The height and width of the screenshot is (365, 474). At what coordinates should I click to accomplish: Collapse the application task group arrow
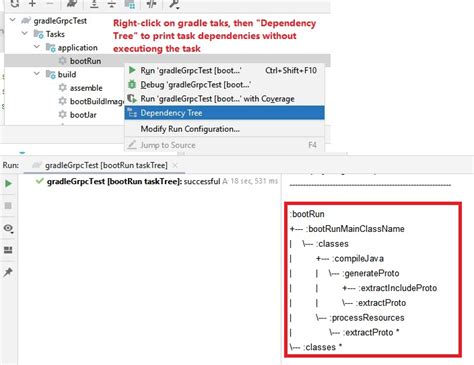(37, 47)
